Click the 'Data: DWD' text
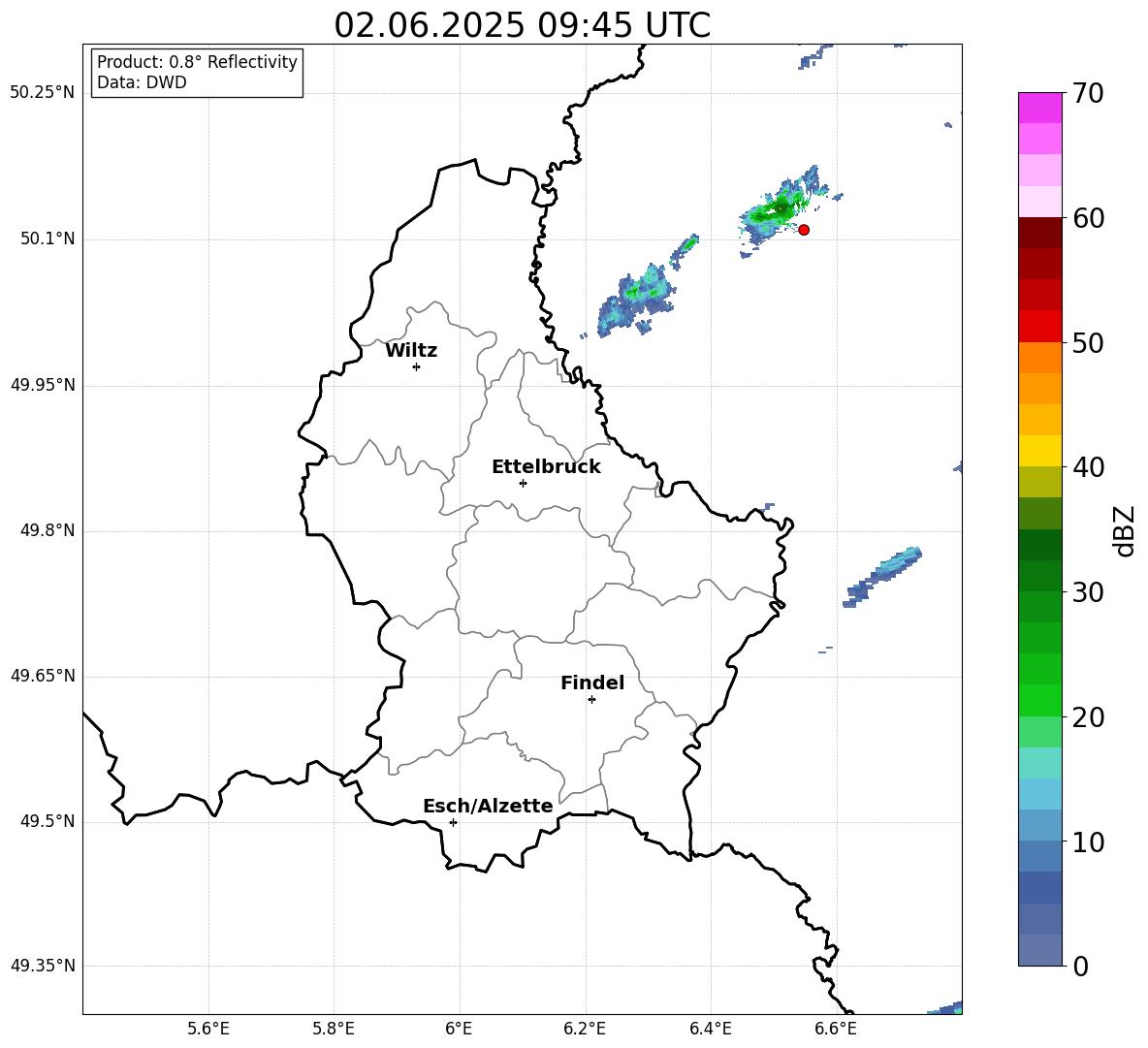Viewport: 1148px width, 1048px height. tap(142, 82)
